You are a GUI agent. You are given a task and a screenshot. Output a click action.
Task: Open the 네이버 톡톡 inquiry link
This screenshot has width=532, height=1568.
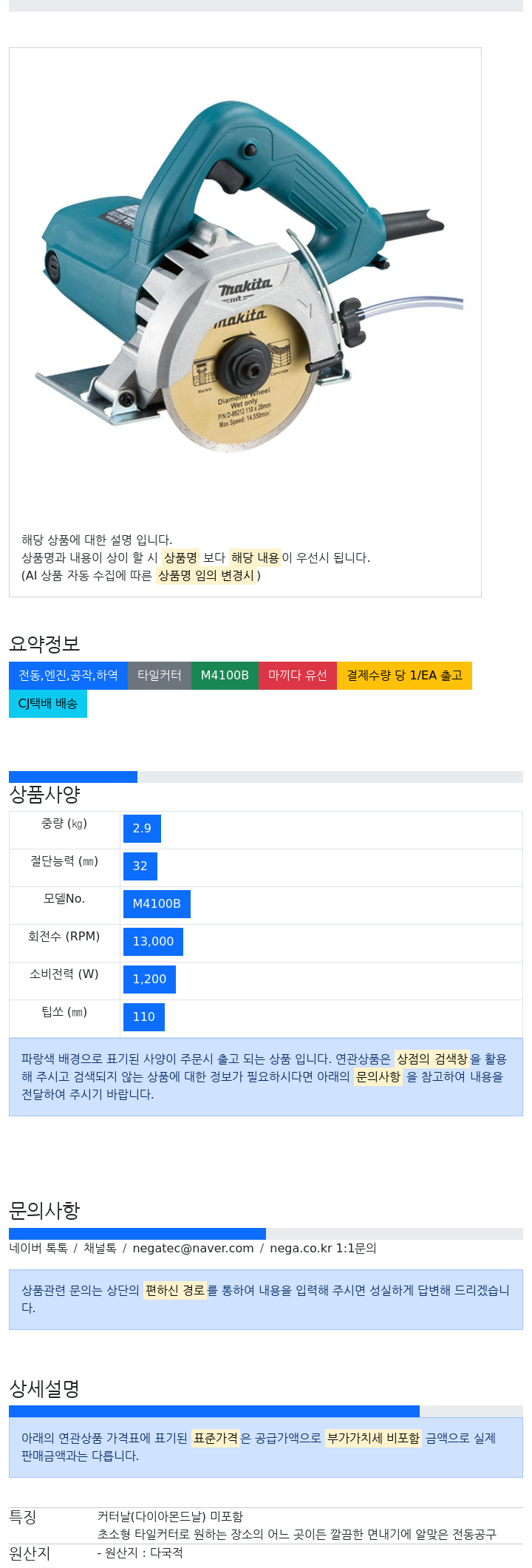[x=38, y=1249]
